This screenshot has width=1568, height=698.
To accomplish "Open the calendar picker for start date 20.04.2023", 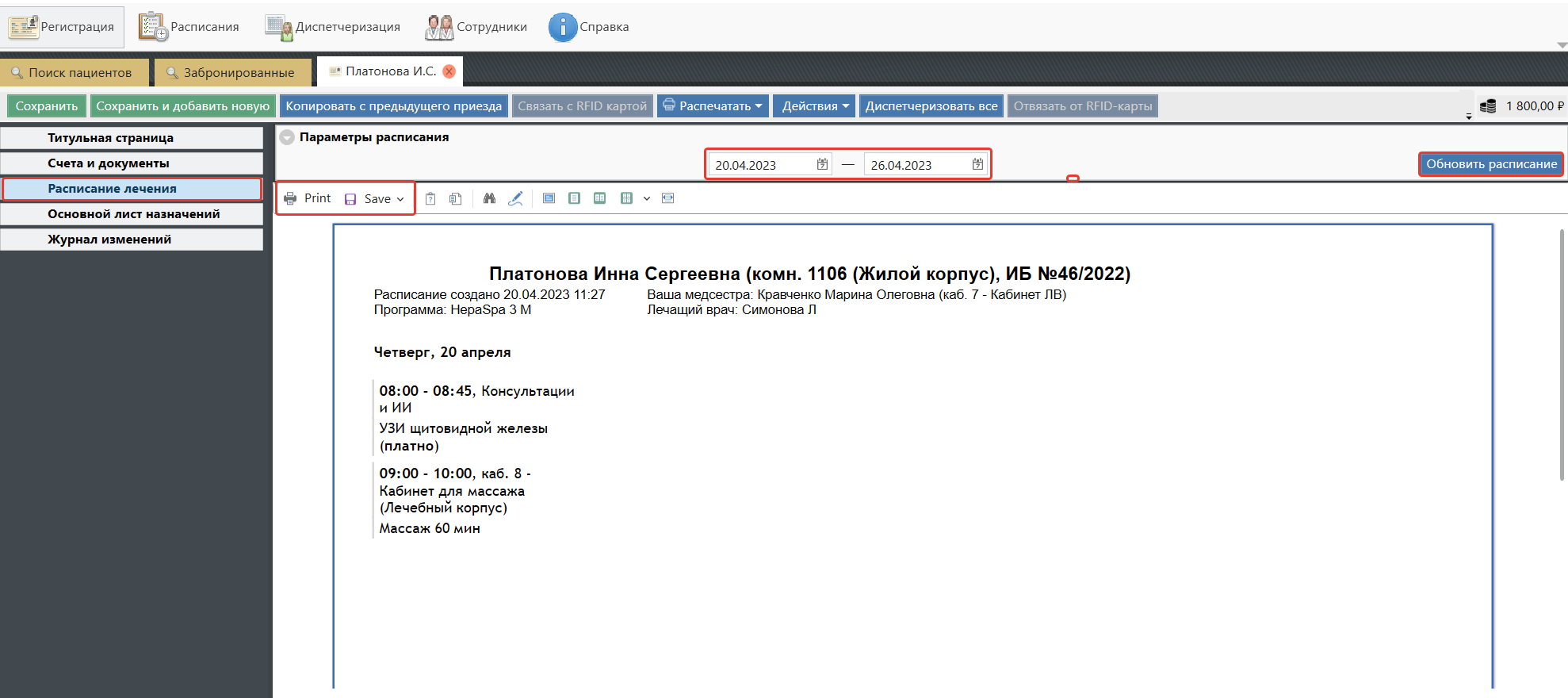I will coord(822,164).
